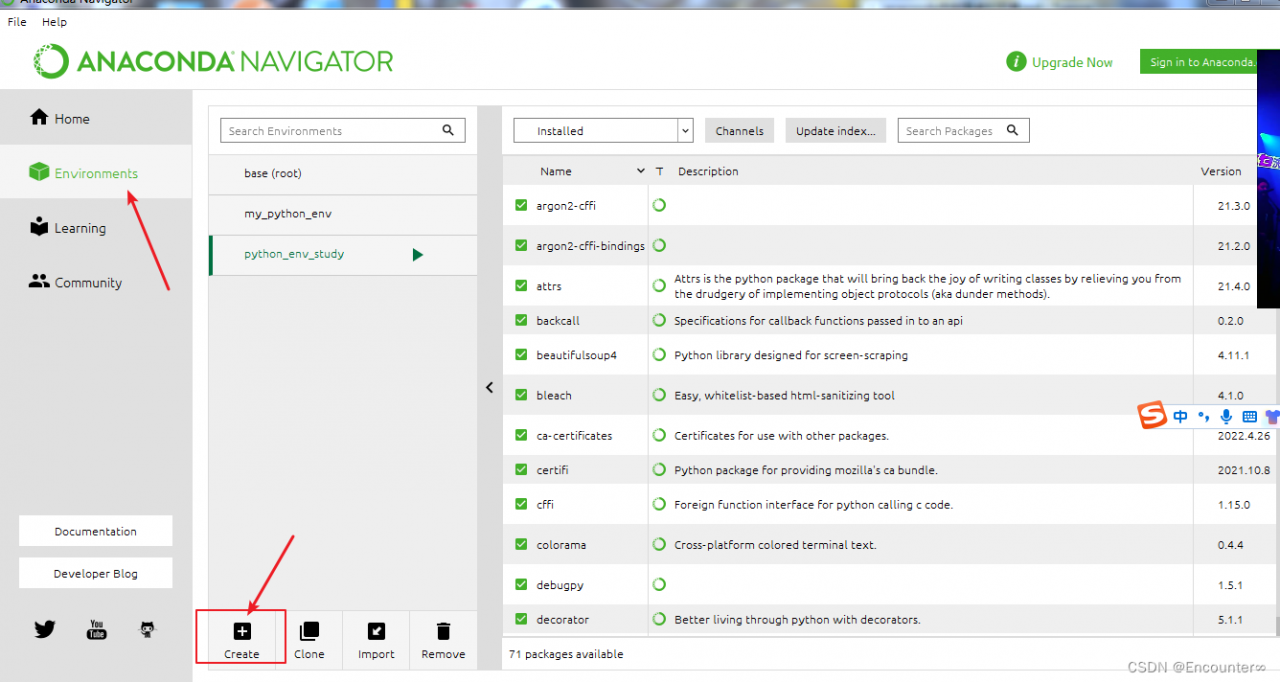Image resolution: width=1280 pixels, height=682 pixels.
Task: Toggle the argon2-cffi-bindings checkbox
Action: (x=521, y=245)
